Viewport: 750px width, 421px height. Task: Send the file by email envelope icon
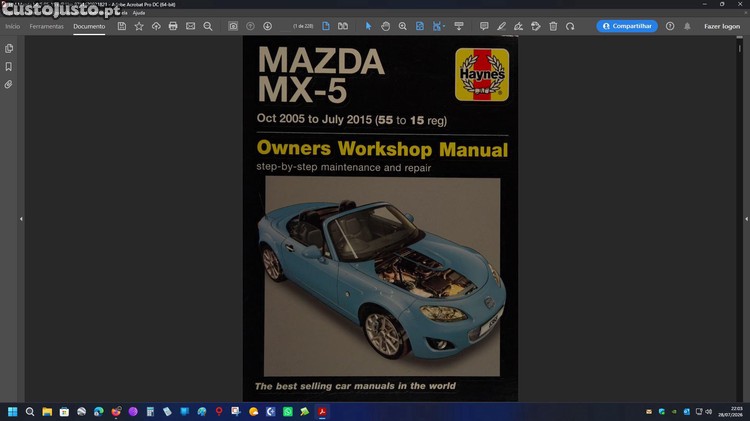click(190, 26)
